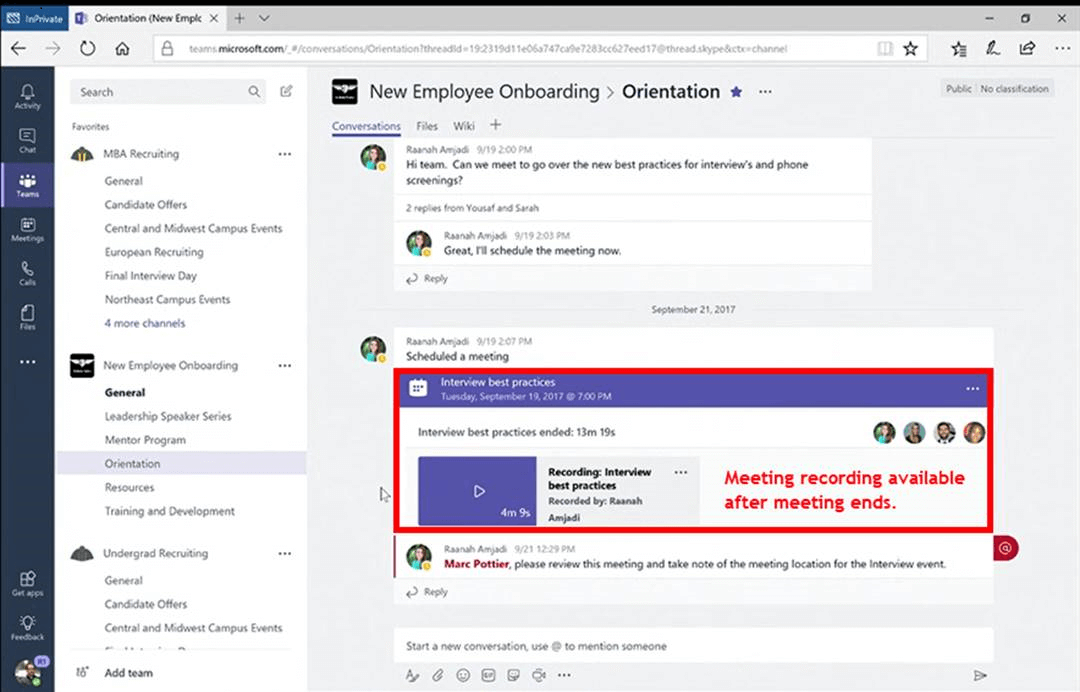This screenshot has width=1080, height=692.
Task: Open the emoji picker
Action: point(463,675)
